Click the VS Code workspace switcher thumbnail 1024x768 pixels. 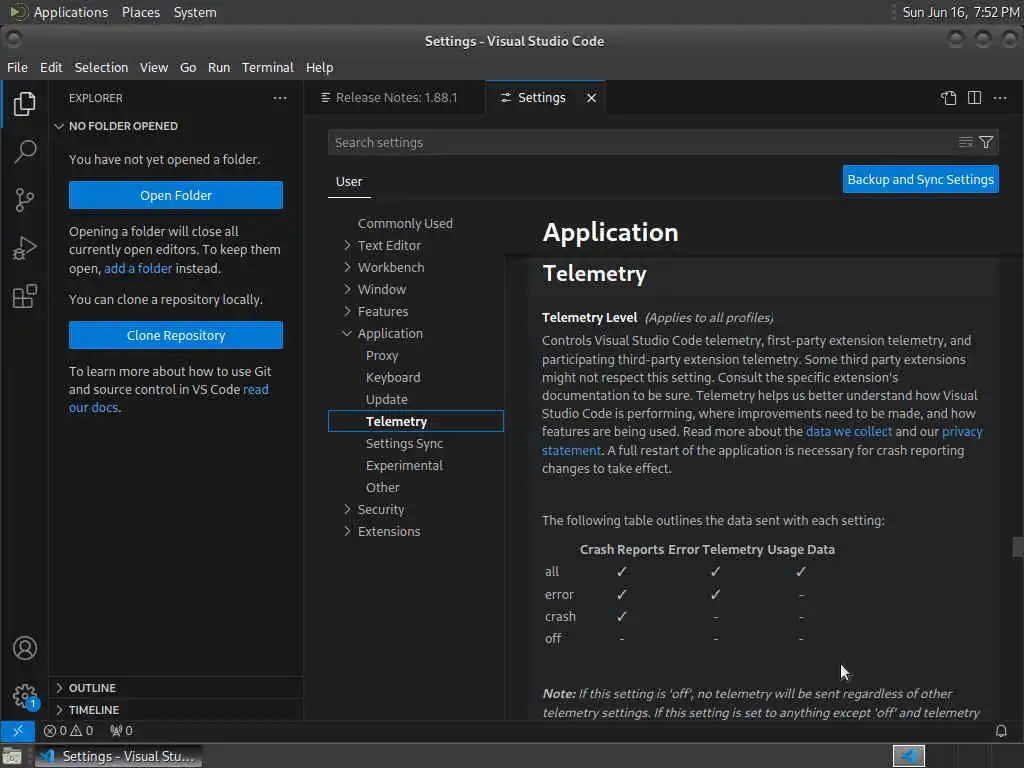(x=908, y=756)
